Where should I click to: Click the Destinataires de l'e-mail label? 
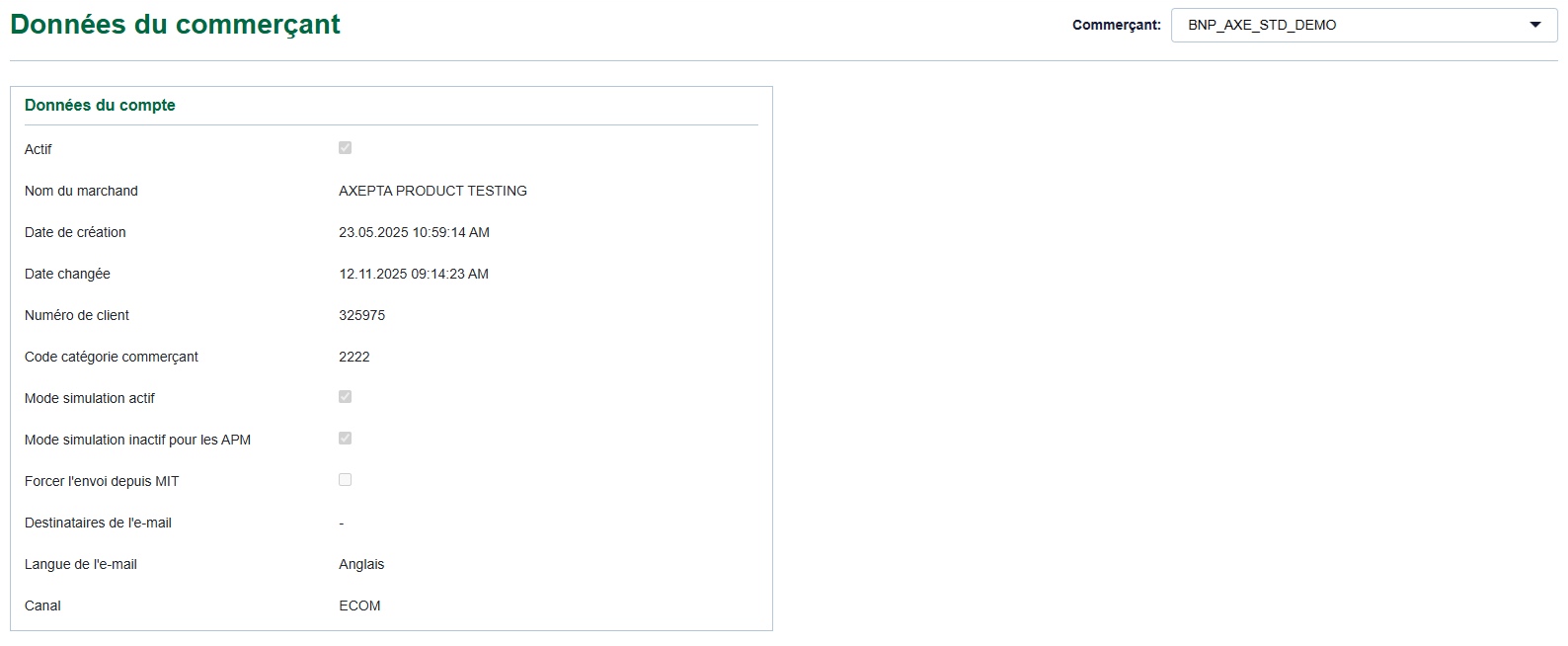98,523
